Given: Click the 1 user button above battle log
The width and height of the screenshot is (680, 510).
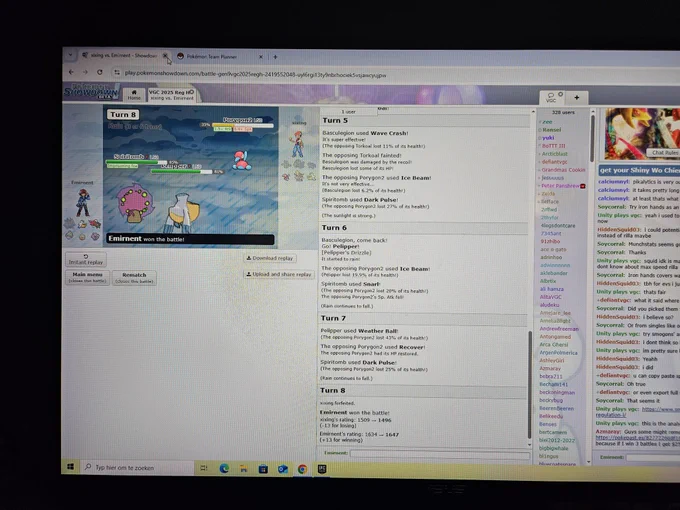Looking at the screenshot, I should point(348,111).
